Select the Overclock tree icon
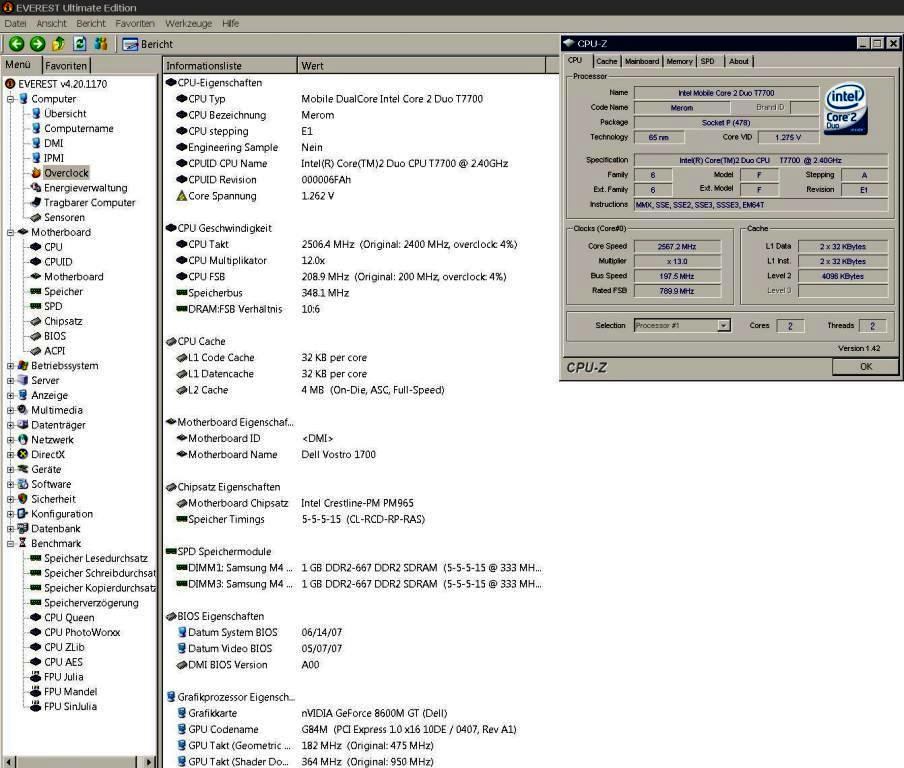The height and width of the screenshot is (768, 904). tap(36, 173)
